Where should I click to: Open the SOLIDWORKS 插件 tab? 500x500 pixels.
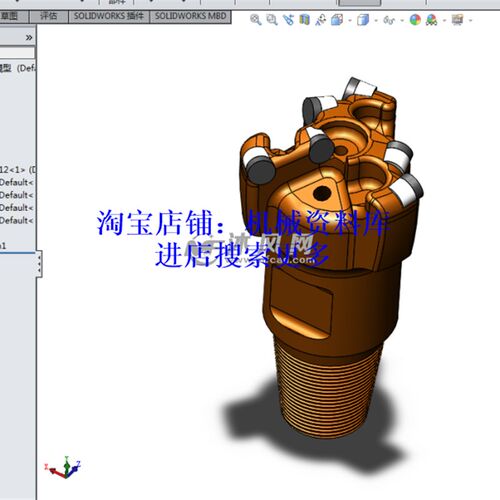[109, 16]
